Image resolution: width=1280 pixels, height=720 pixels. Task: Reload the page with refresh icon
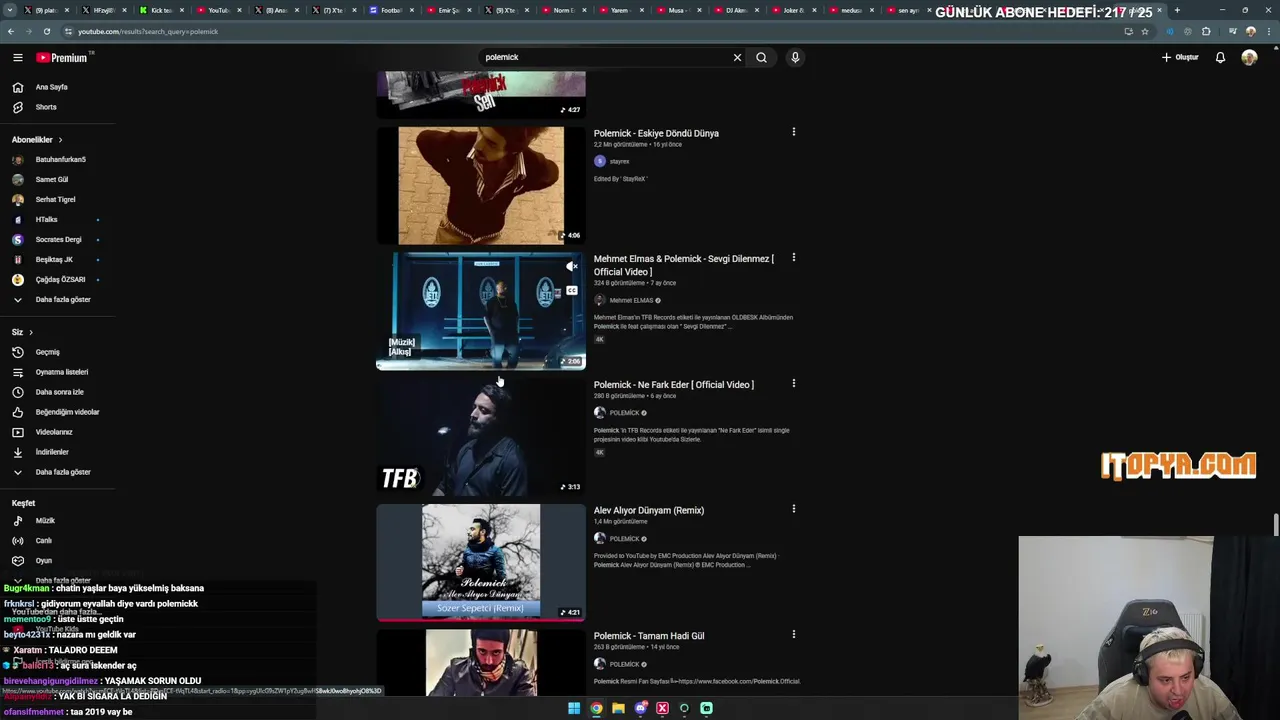[47, 31]
